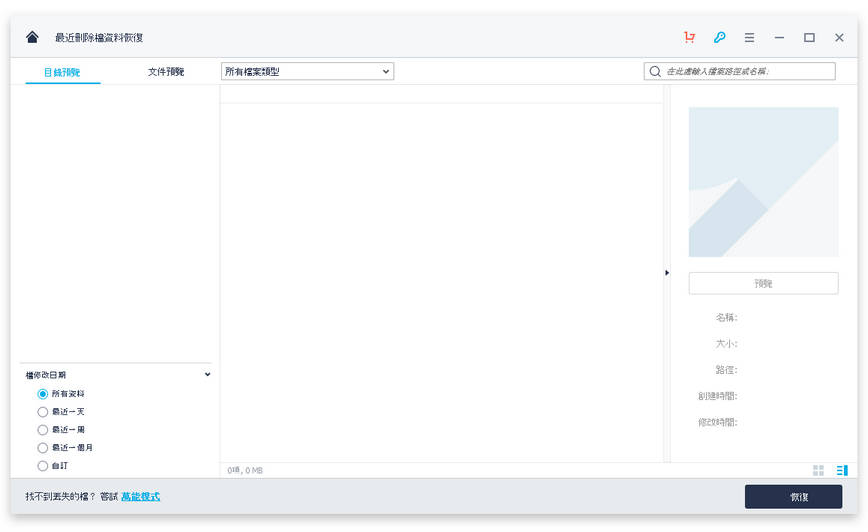Click the 預覽 preview button
868x532 pixels.
[763, 283]
